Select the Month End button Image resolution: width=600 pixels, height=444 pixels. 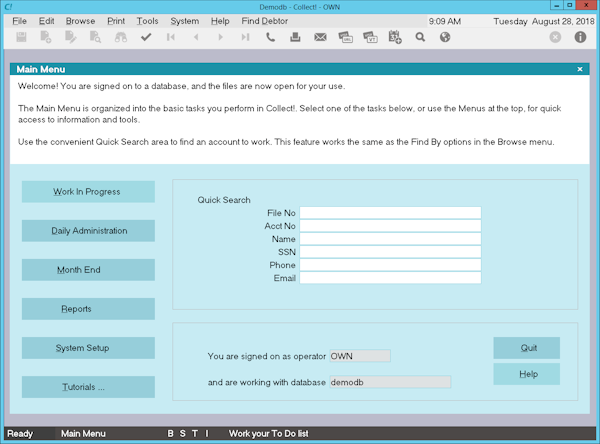88,270
